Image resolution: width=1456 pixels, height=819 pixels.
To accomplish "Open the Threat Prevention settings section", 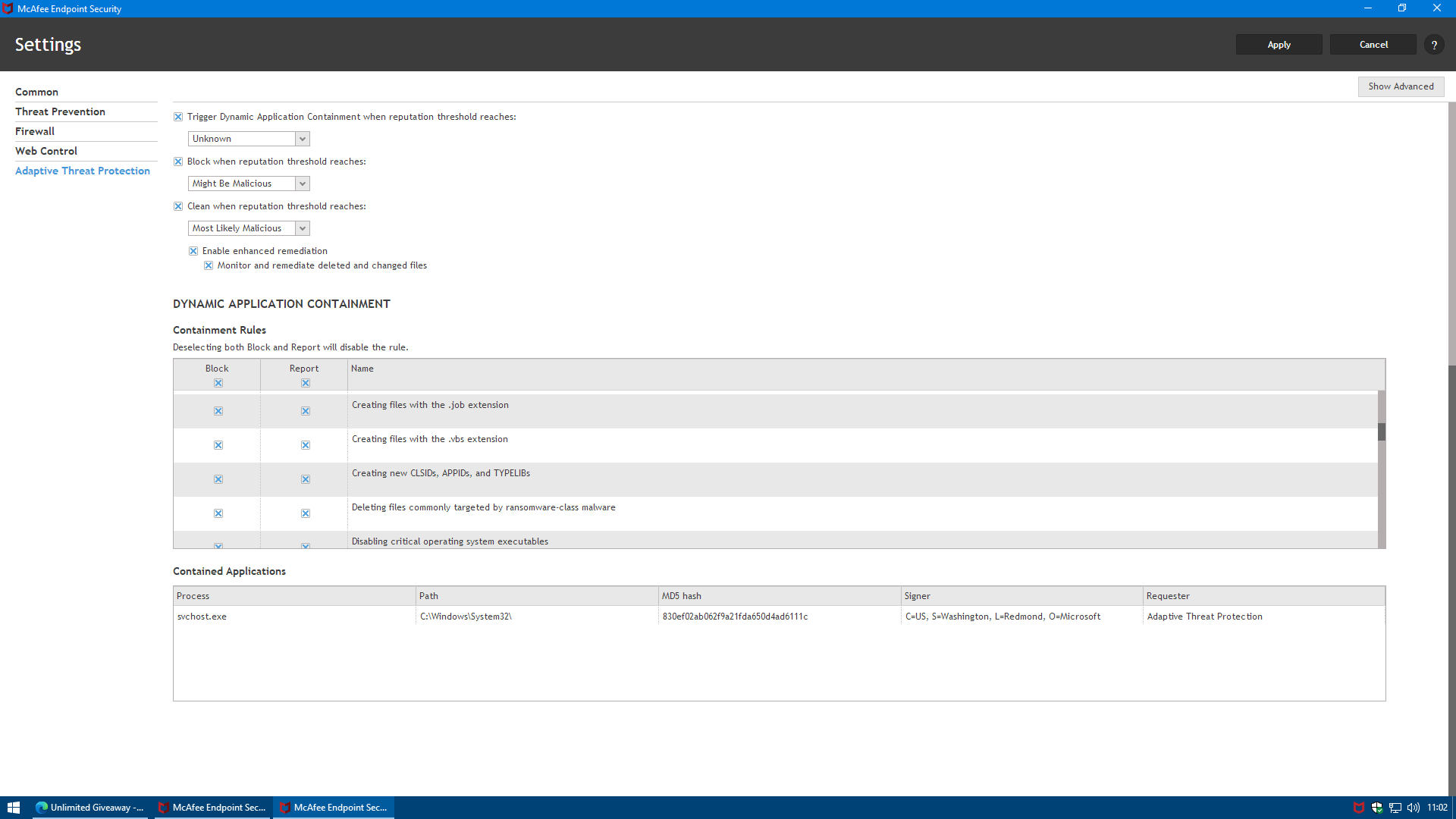I will click(60, 111).
